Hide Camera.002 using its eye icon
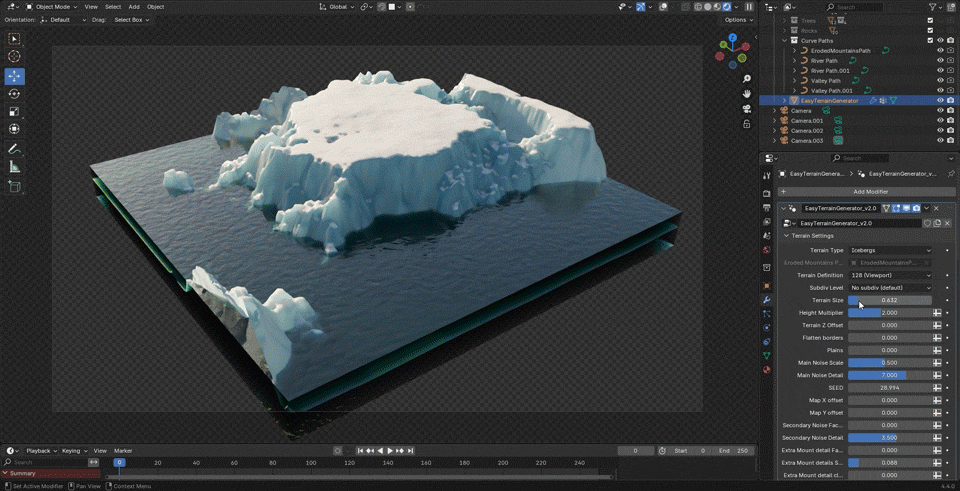 tap(940, 130)
